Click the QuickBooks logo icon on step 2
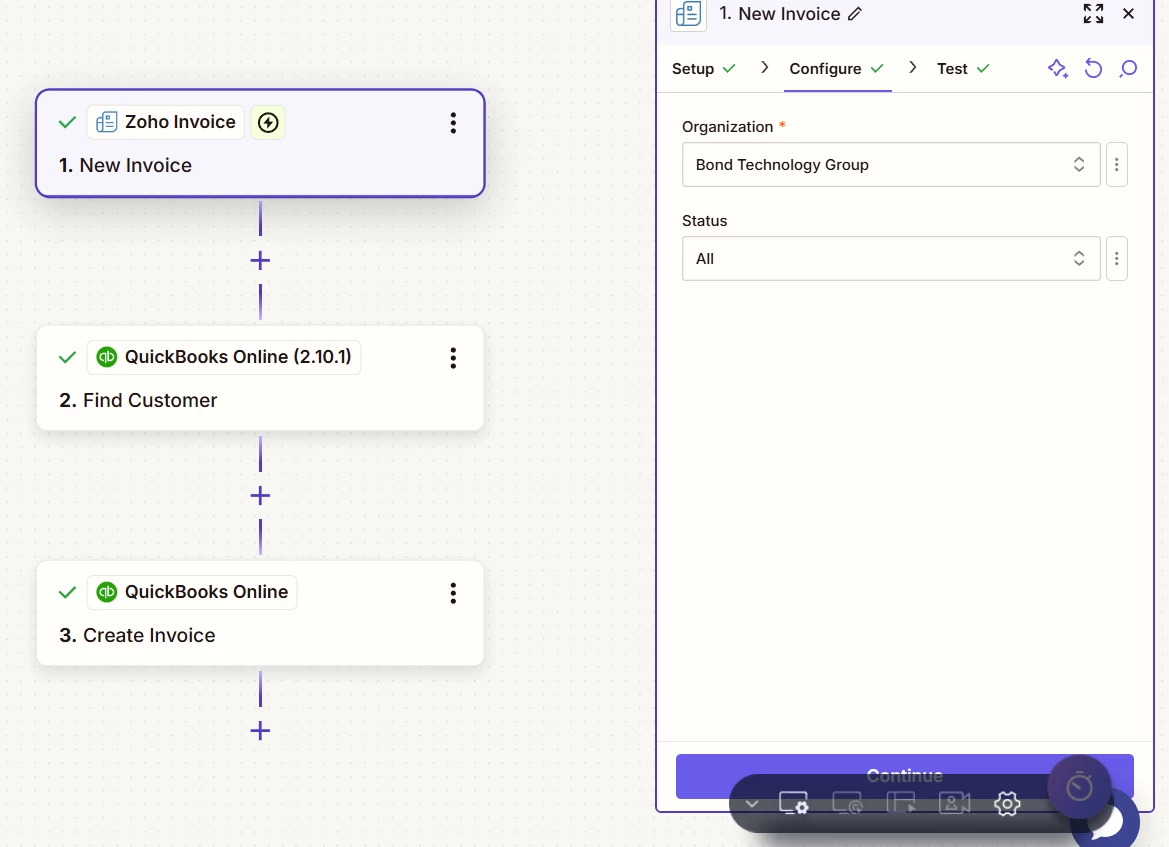 coord(107,357)
